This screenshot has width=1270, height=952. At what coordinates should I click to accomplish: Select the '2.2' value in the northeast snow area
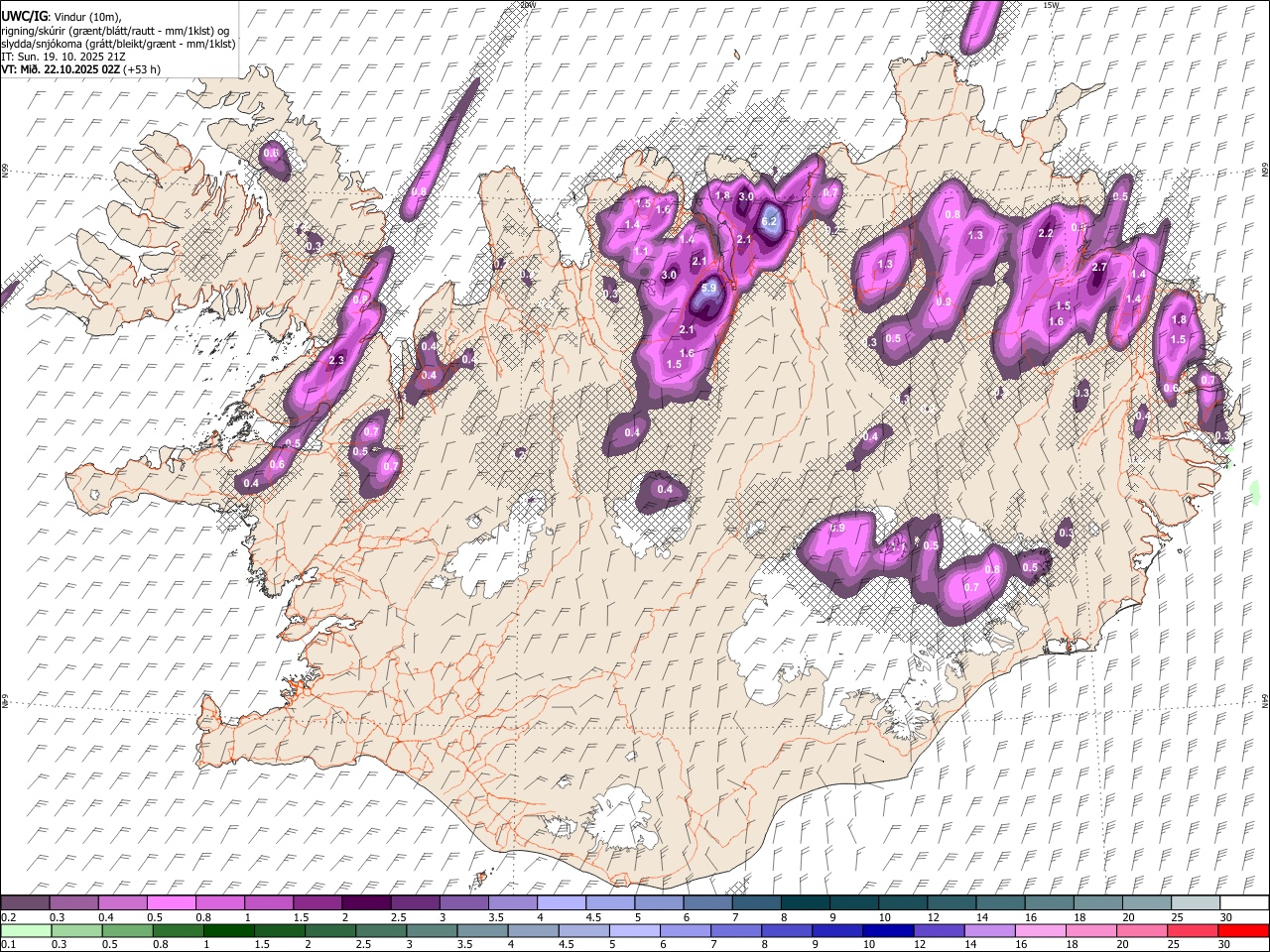point(1045,234)
